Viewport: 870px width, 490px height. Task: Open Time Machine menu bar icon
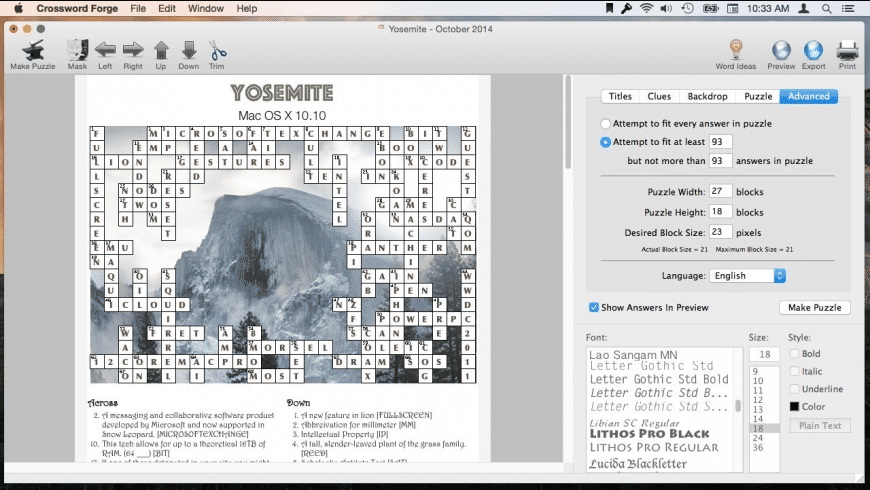[x=687, y=8]
